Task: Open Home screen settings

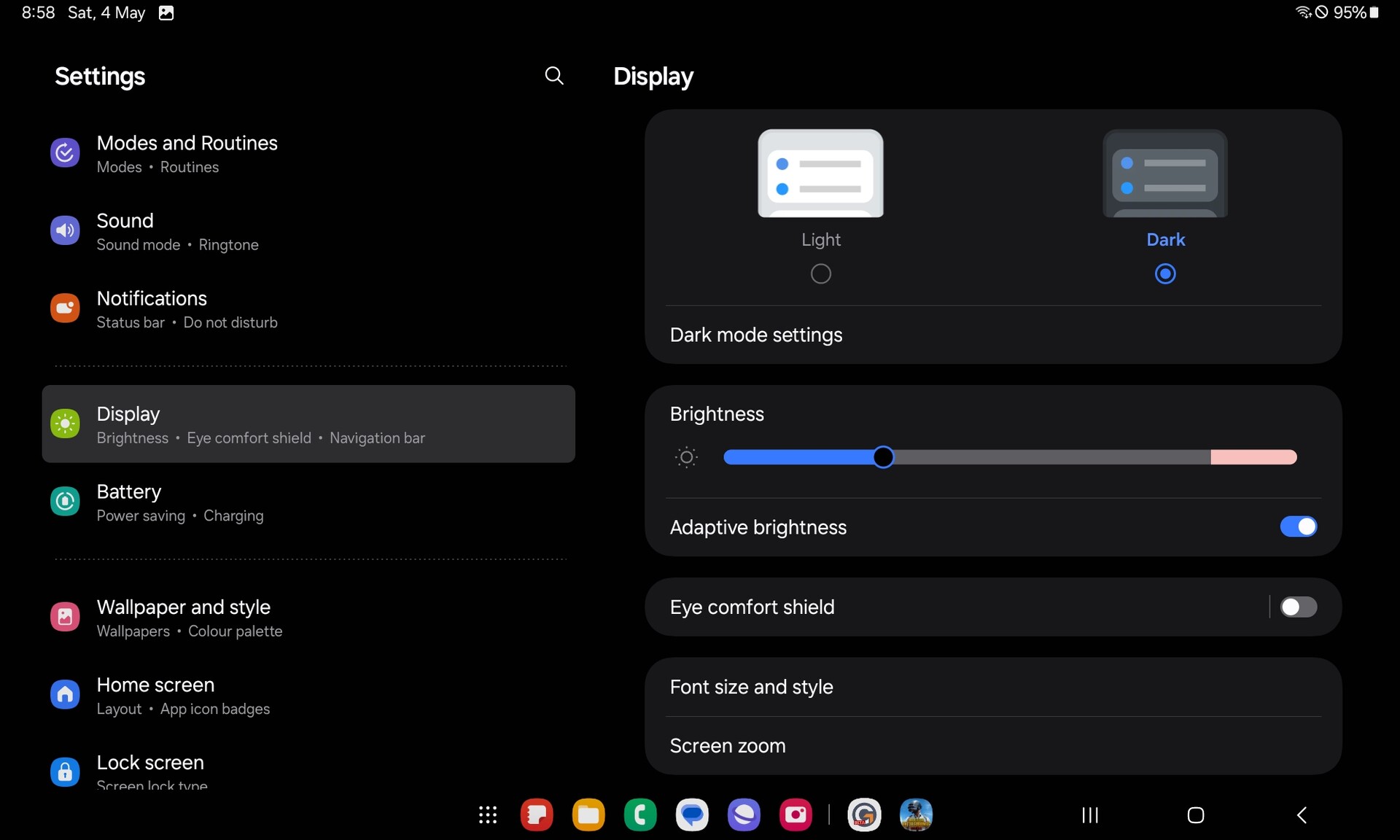Action: [308, 695]
